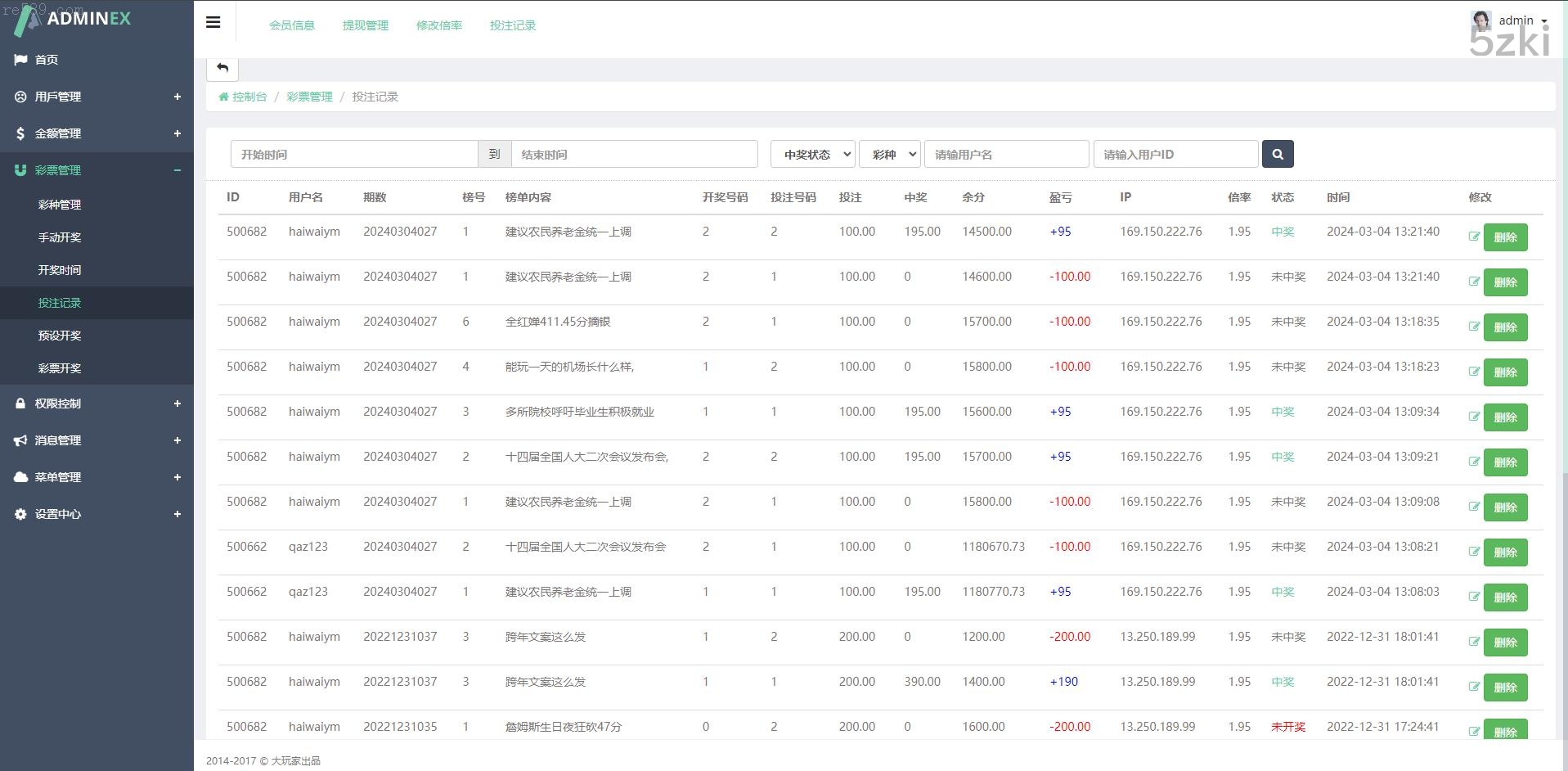
Task: Open the 中奖状态 dropdown filter
Action: (x=812, y=154)
